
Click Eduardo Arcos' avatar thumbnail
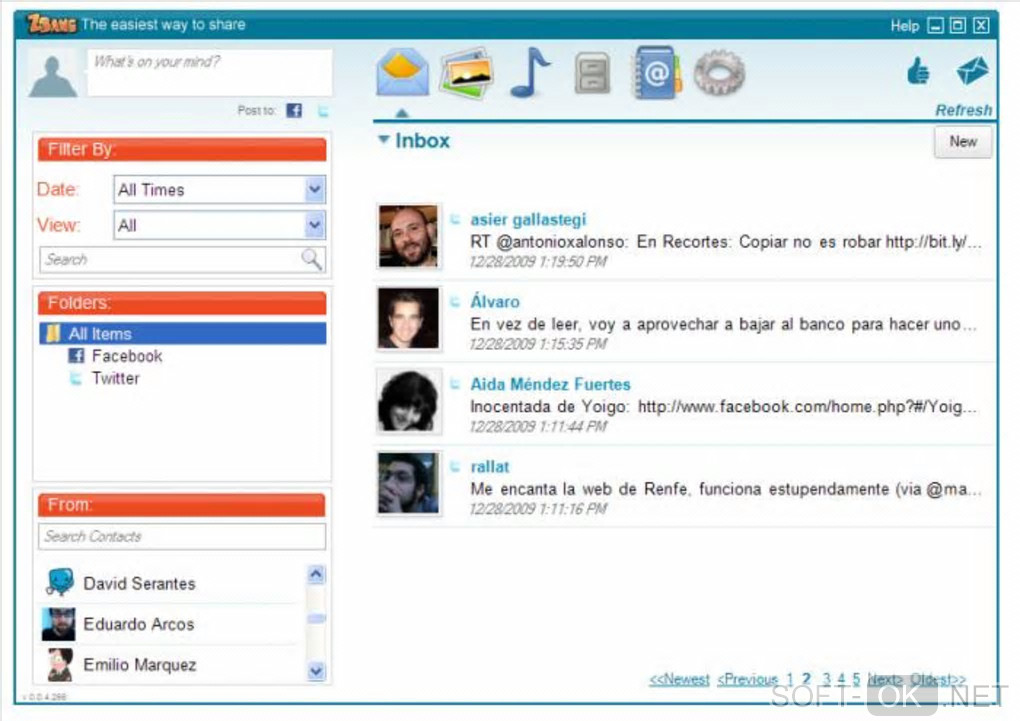click(x=59, y=624)
